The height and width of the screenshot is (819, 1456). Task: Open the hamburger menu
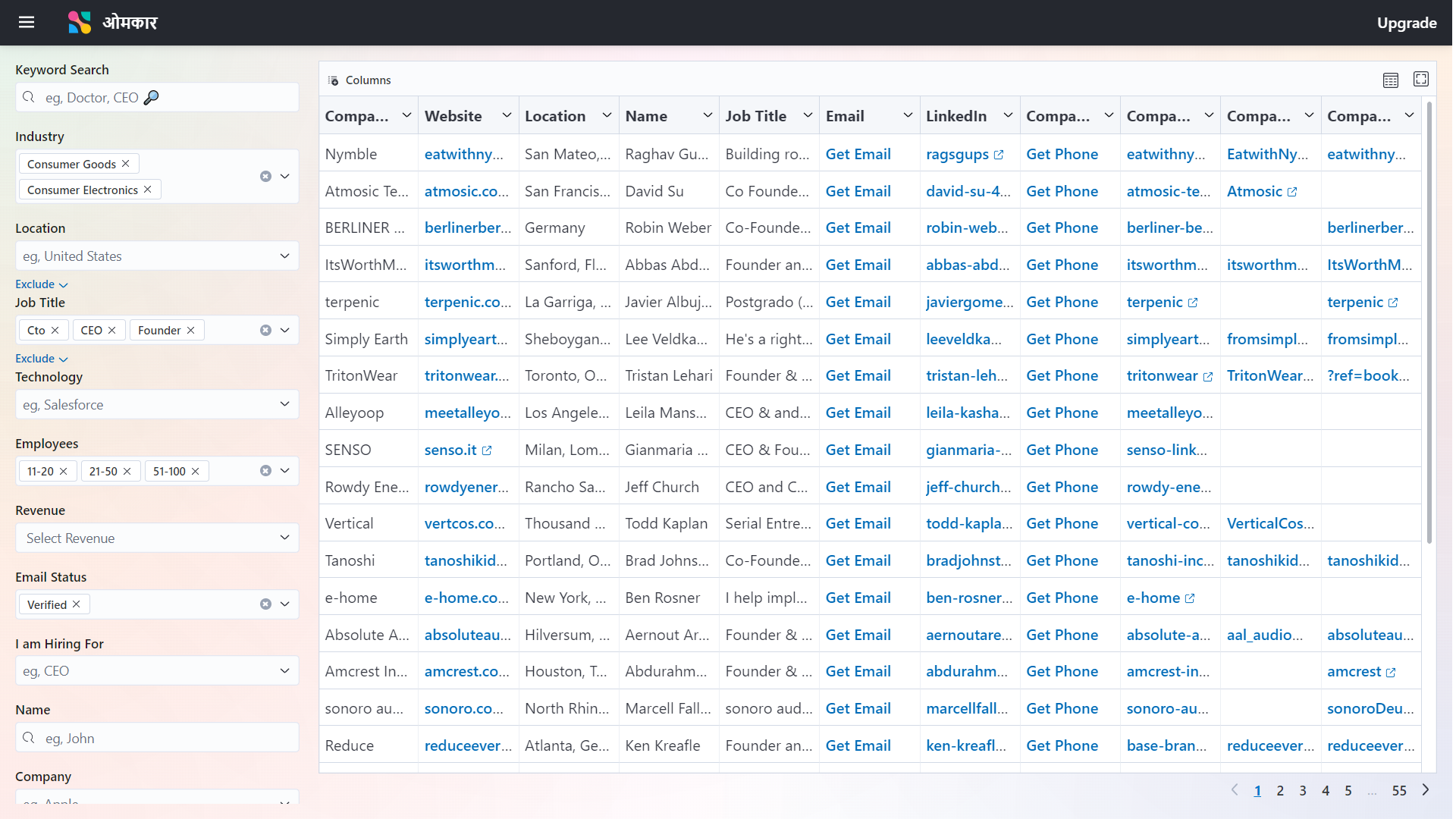click(x=27, y=22)
